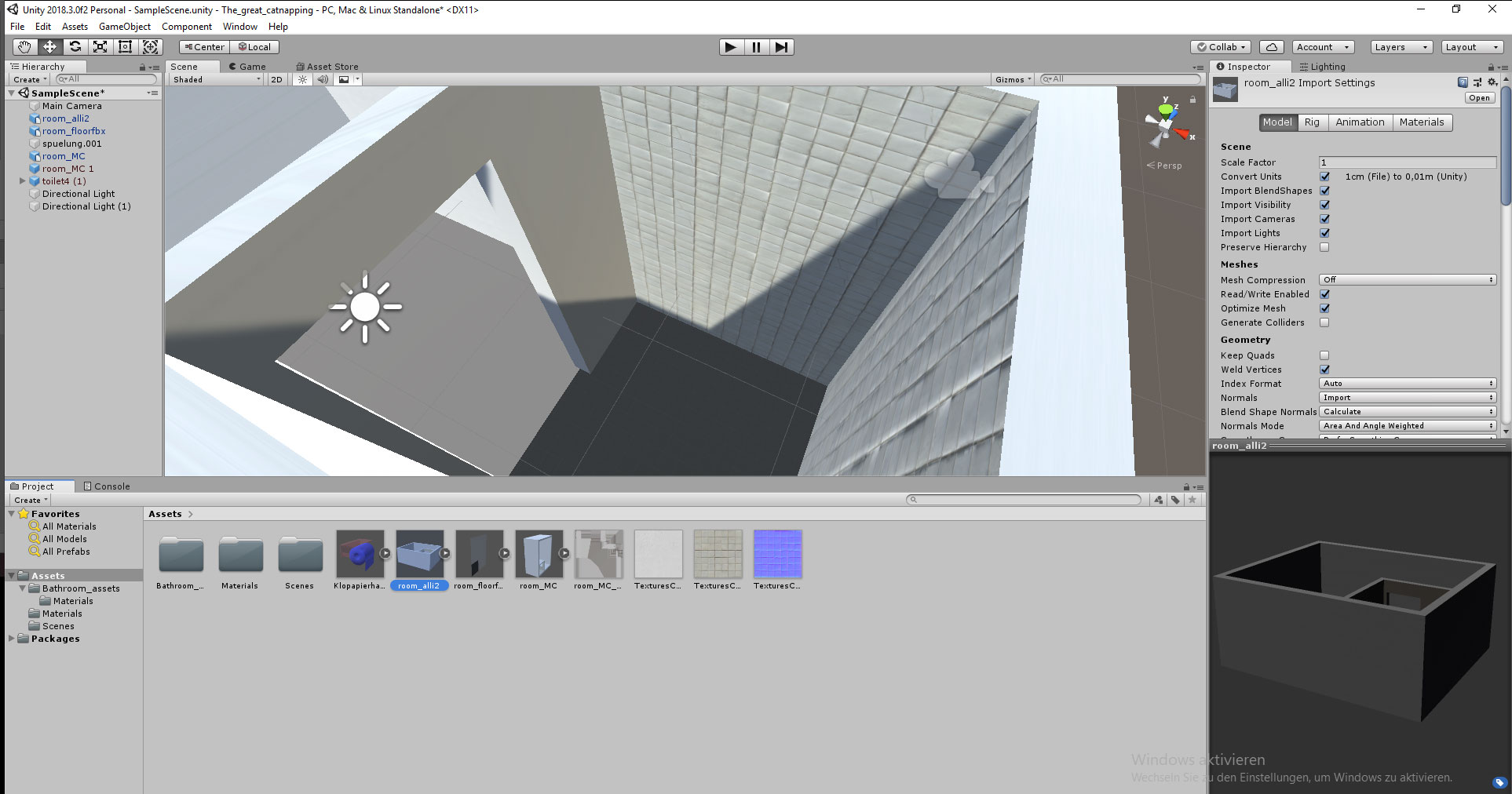The height and width of the screenshot is (794, 1512).
Task: Enable Keep Quads checkbox
Action: (1324, 355)
